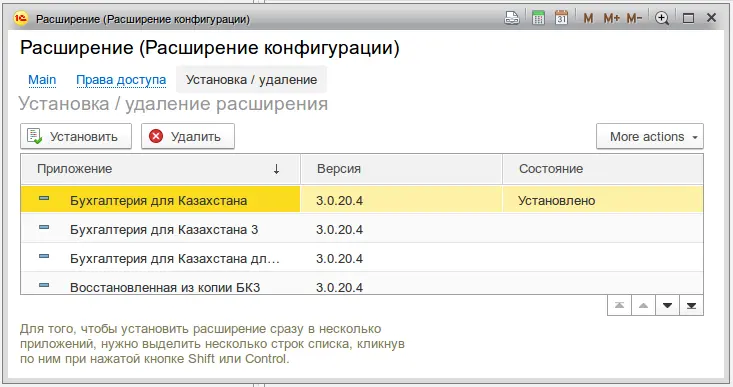Screen dimensions: 733x387
Task: Select the Бухгалтерия для Казахстана 3 row
Action: 362,229
